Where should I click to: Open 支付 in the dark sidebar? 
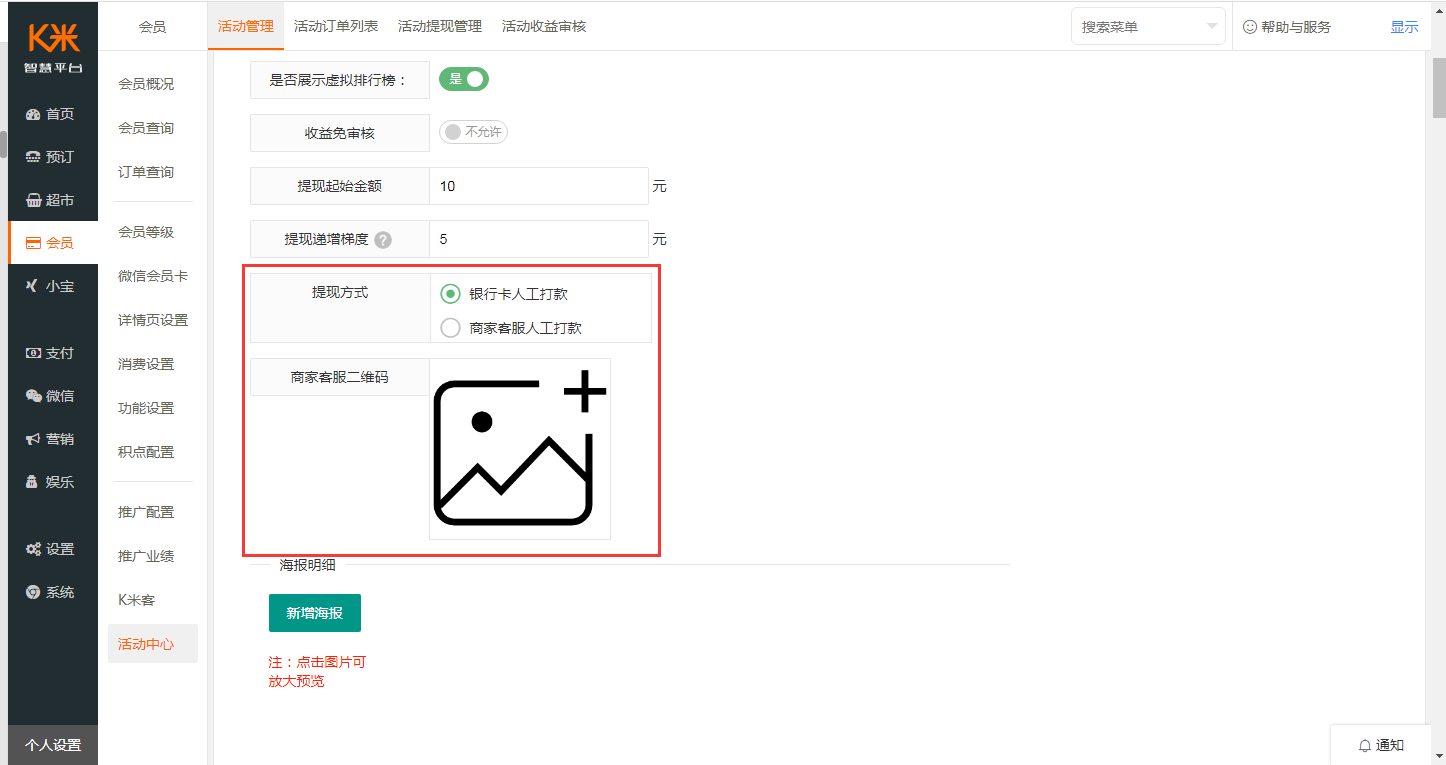click(x=52, y=353)
